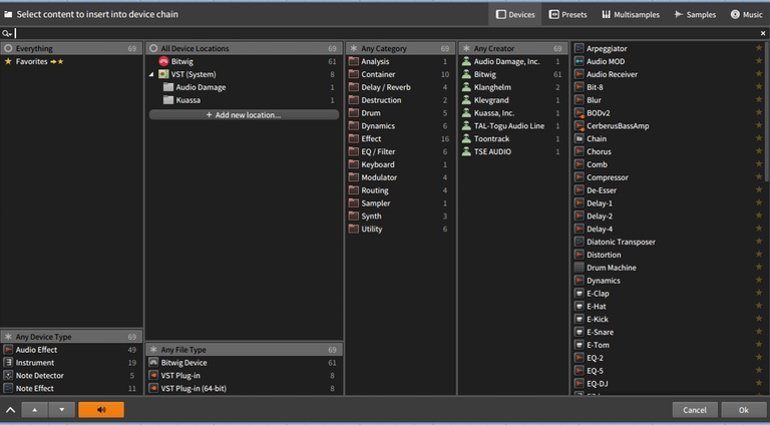Mark Arpeggiator as favorite with its star
This screenshot has width=770, height=425.
point(759,48)
